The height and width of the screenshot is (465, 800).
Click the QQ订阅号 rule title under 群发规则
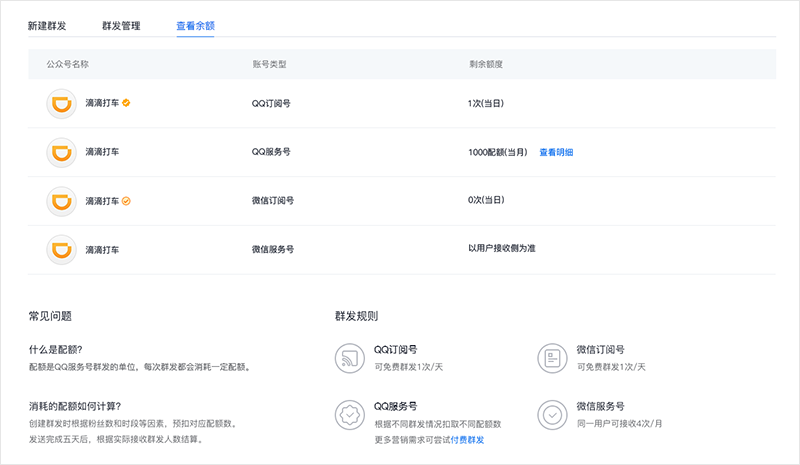point(395,350)
